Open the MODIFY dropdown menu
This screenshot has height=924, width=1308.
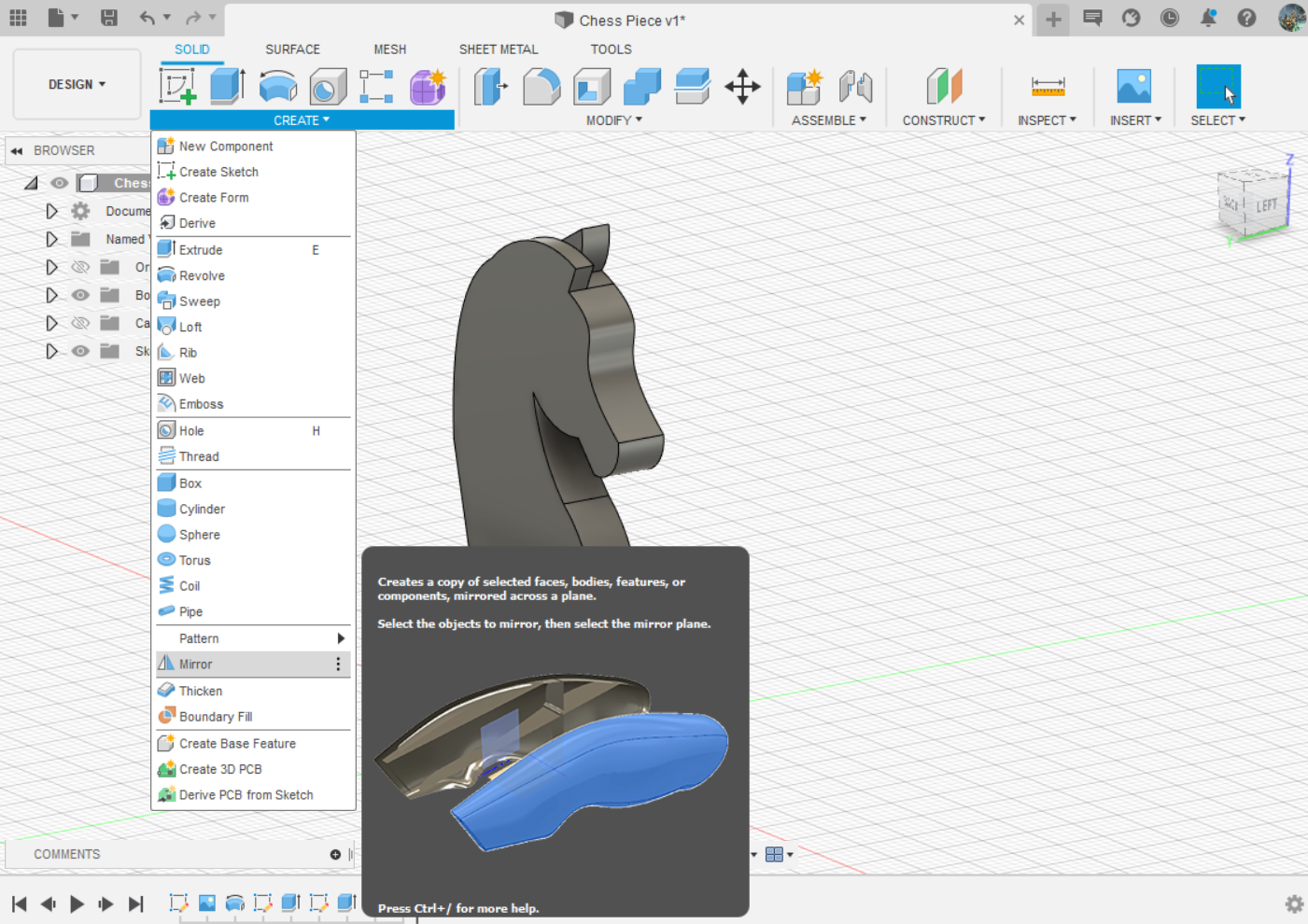[x=614, y=120]
